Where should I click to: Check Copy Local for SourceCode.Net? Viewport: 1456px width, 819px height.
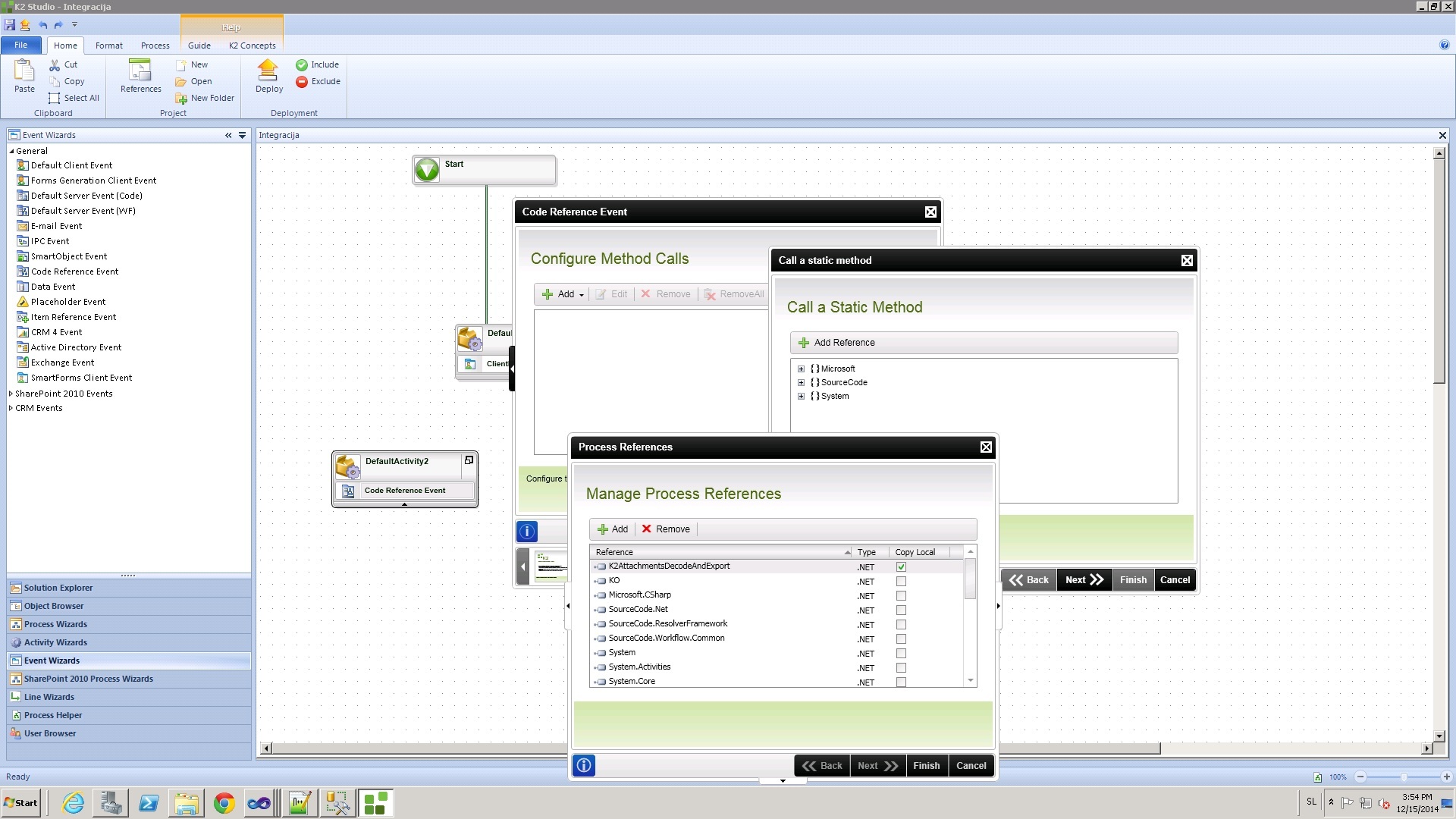[901, 610]
